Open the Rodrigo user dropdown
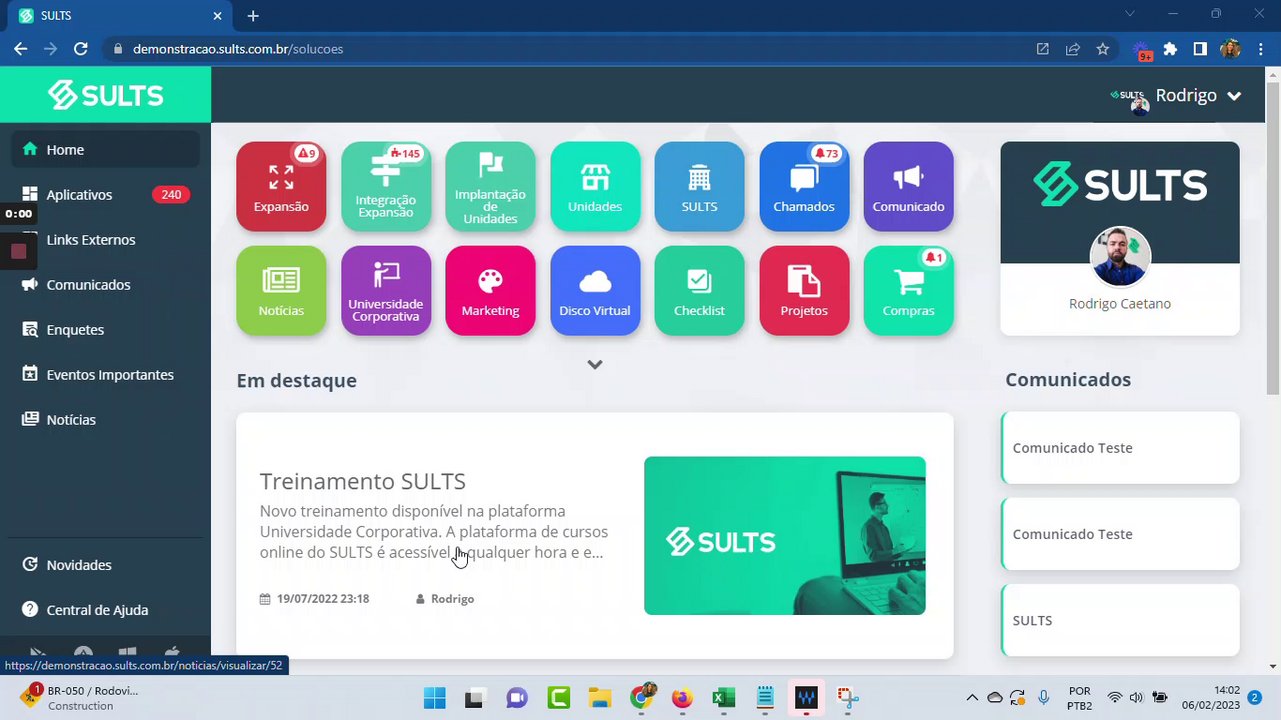 [x=1177, y=96]
